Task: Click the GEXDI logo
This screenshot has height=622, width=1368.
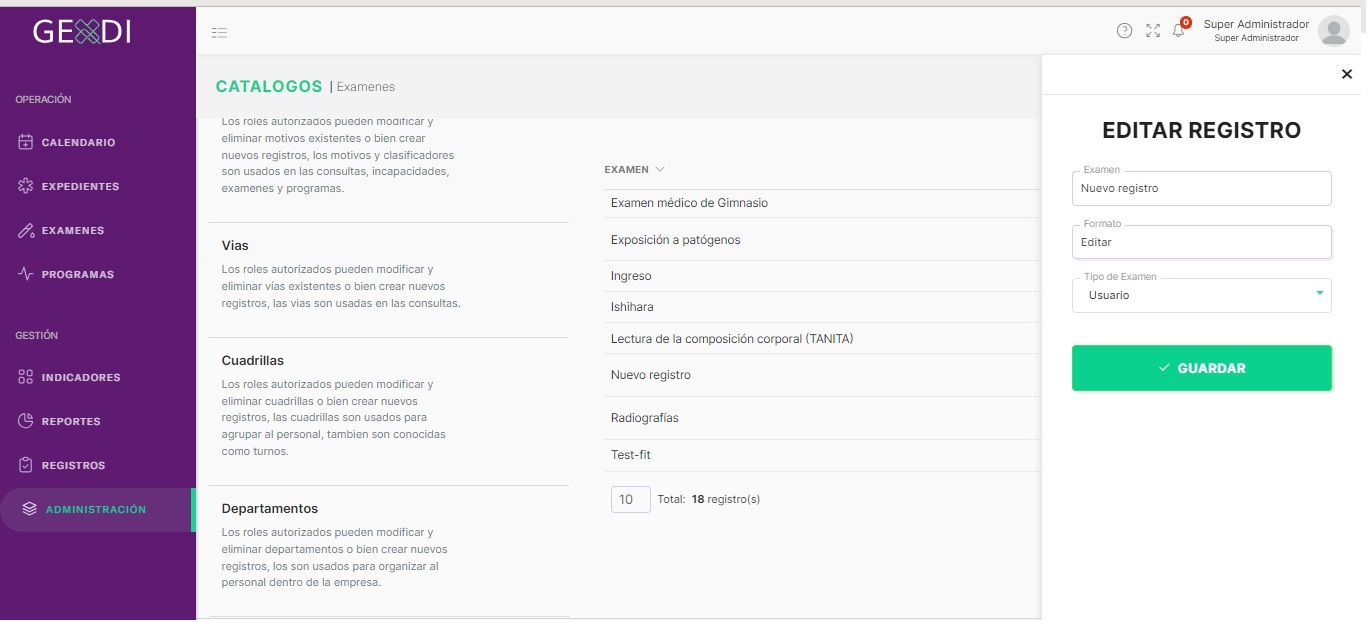Action: pos(82,32)
